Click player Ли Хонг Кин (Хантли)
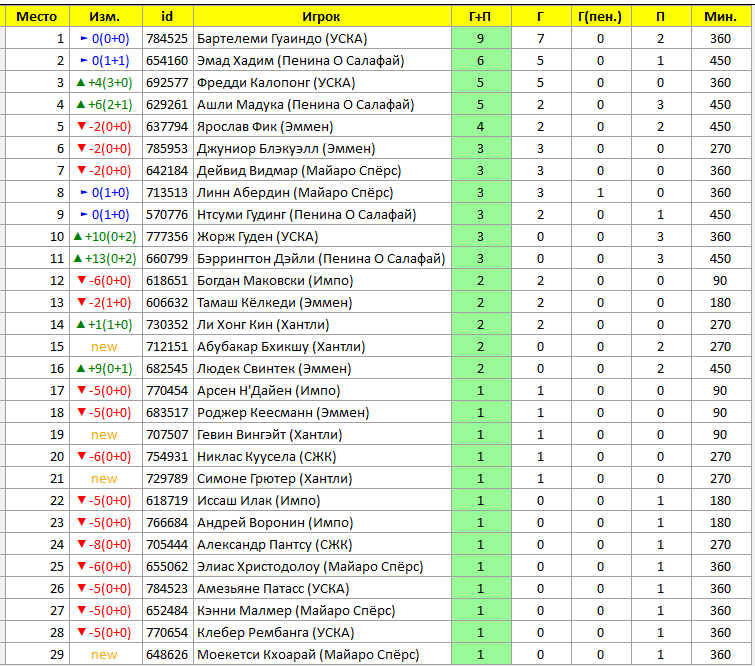755x666 pixels. pyautogui.click(x=263, y=325)
